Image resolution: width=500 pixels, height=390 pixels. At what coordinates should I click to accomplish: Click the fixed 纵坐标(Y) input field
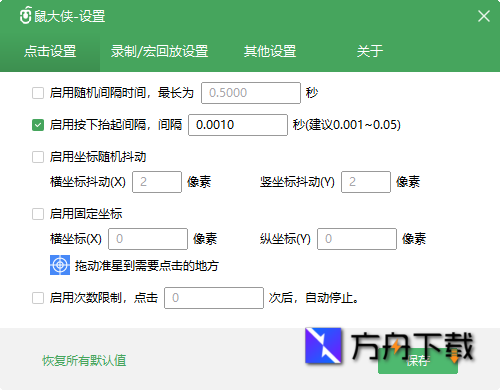coord(357,239)
